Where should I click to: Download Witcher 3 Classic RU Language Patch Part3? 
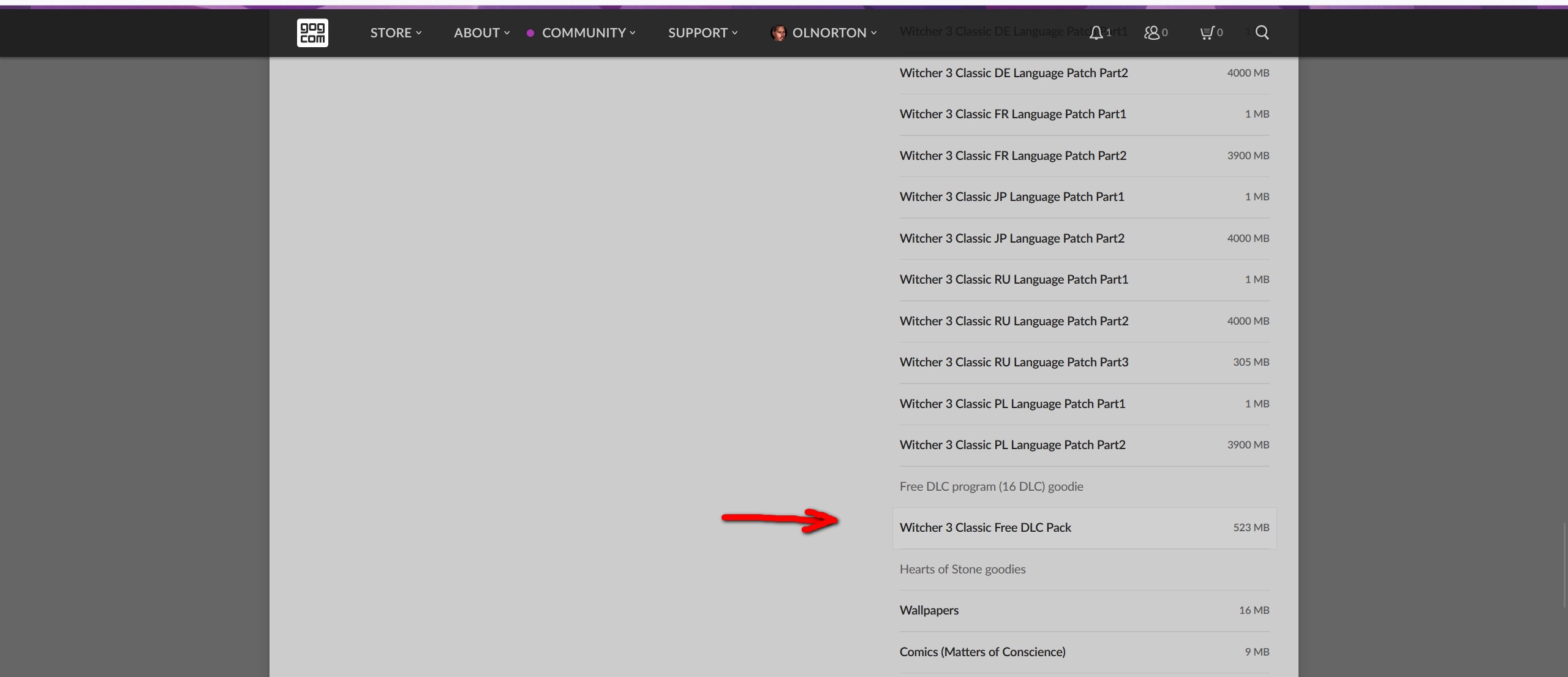[1084, 363]
